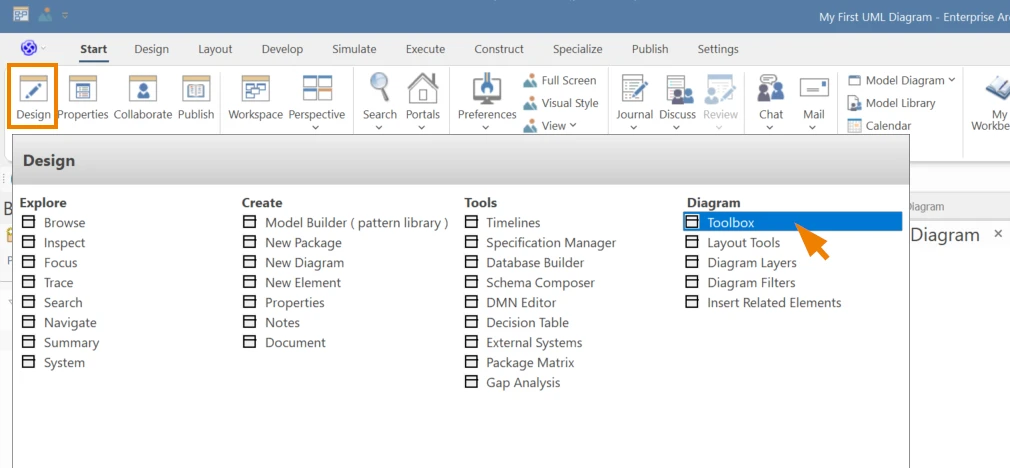Click the Design ribbon icon
Viewport: 1010px width, 468px height.
click(33, 88)
